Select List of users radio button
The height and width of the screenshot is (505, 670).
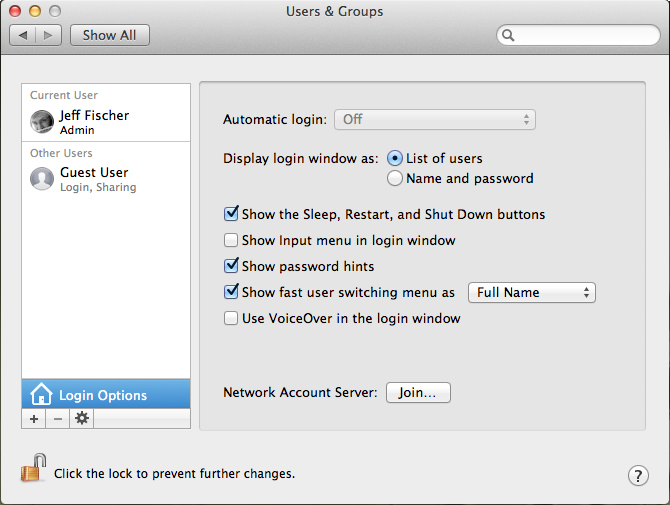[395, 159]
